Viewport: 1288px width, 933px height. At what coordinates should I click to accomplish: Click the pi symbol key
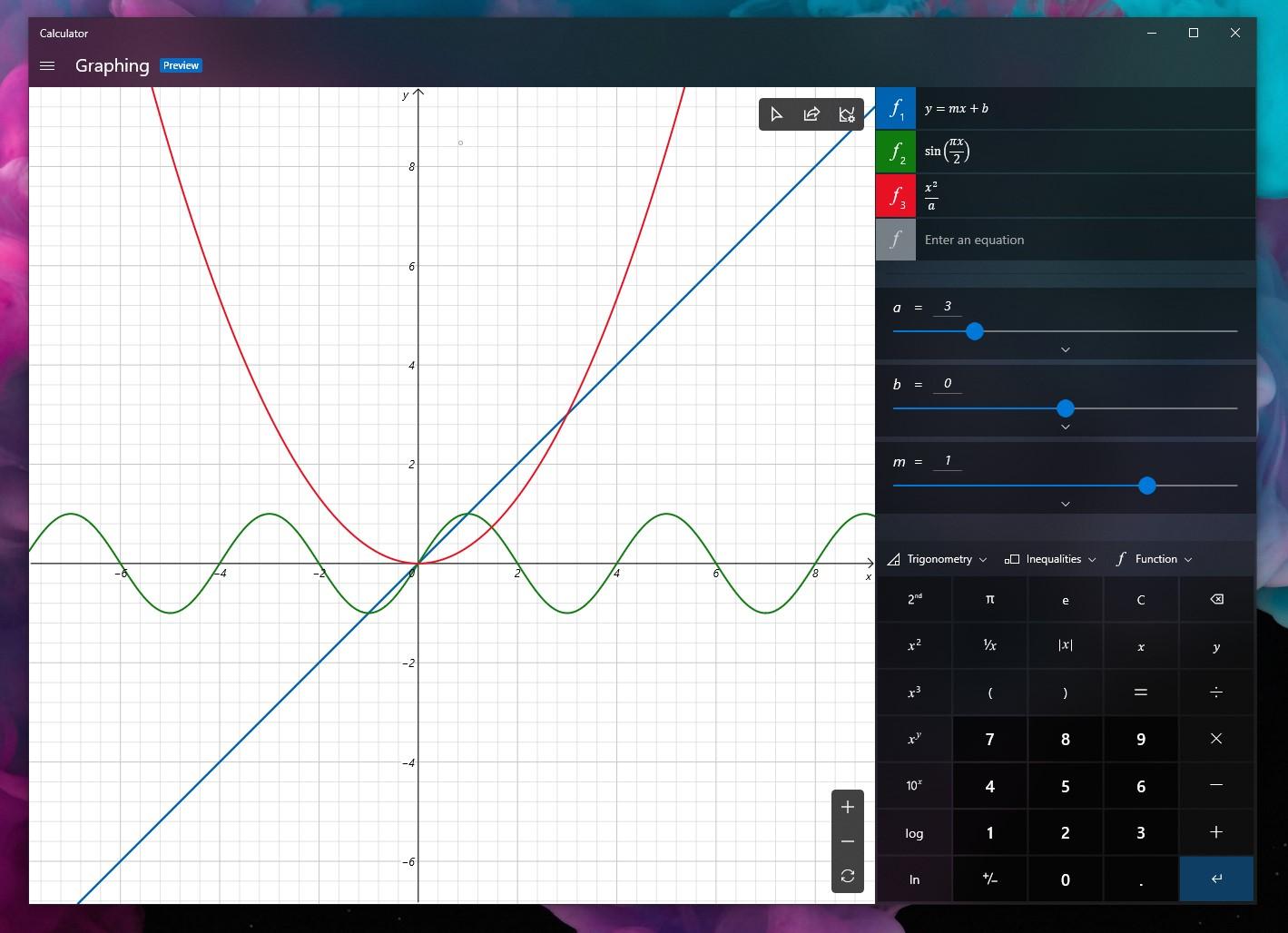coord(989,599)
